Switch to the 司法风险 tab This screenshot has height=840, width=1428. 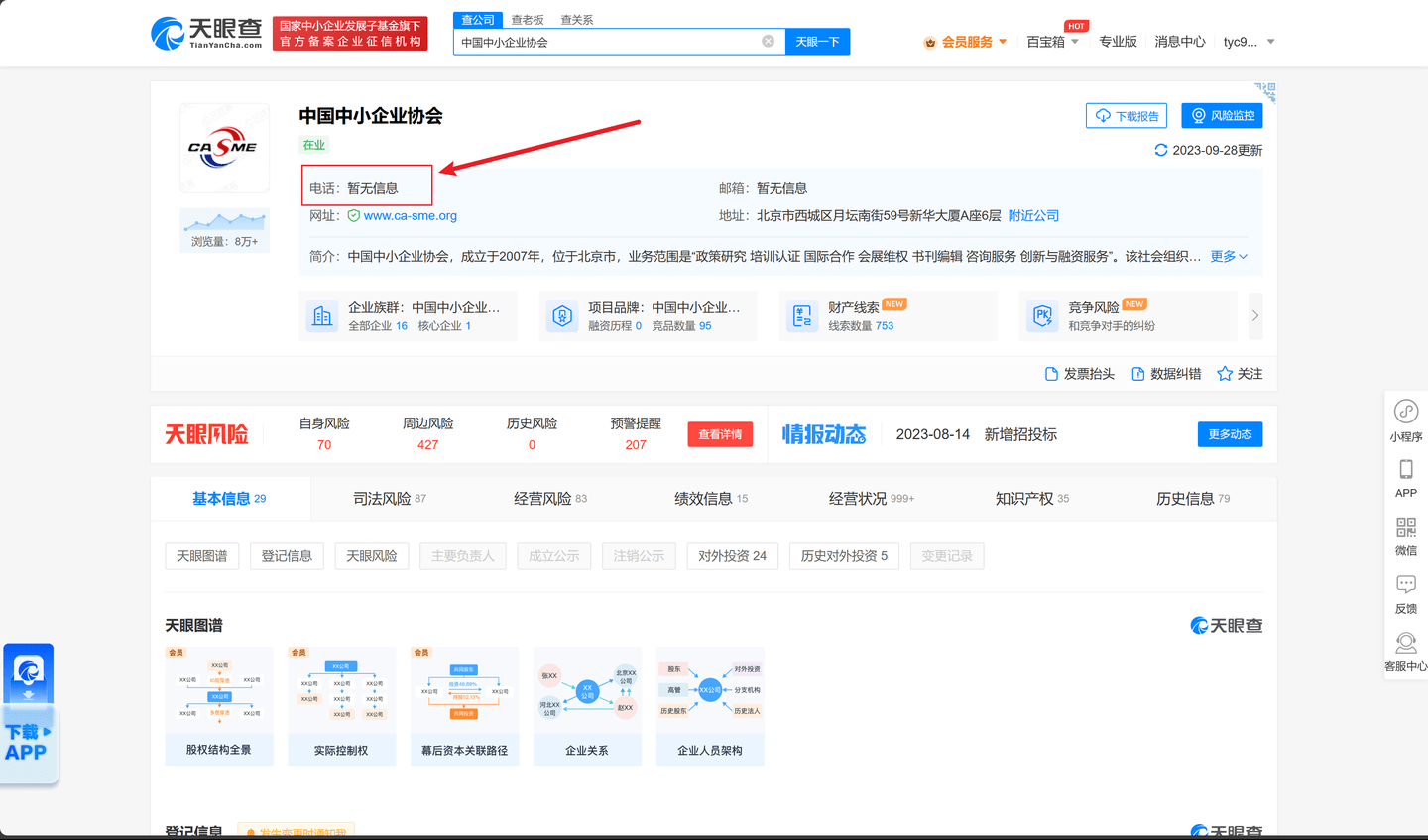pyautogui.click(x=390, y=499)
